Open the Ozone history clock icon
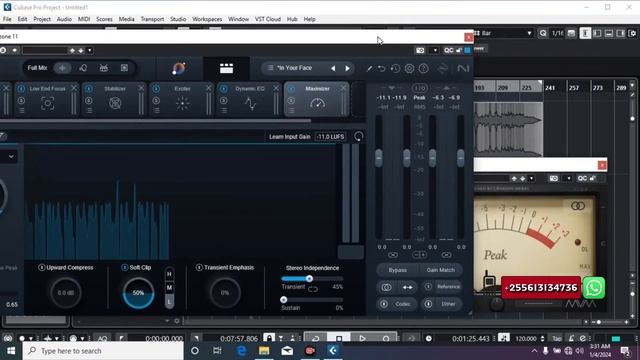Screen dimensions: 640x360 click(x=395, y=69)
